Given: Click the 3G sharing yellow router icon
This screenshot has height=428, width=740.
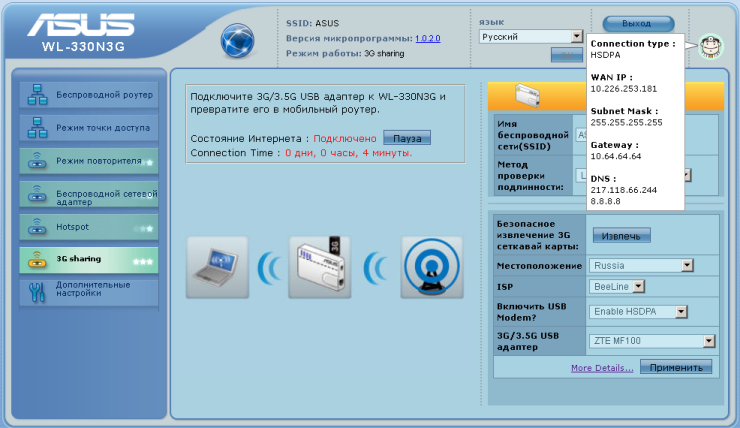Looking at the screenshot, I should point(37,260).
